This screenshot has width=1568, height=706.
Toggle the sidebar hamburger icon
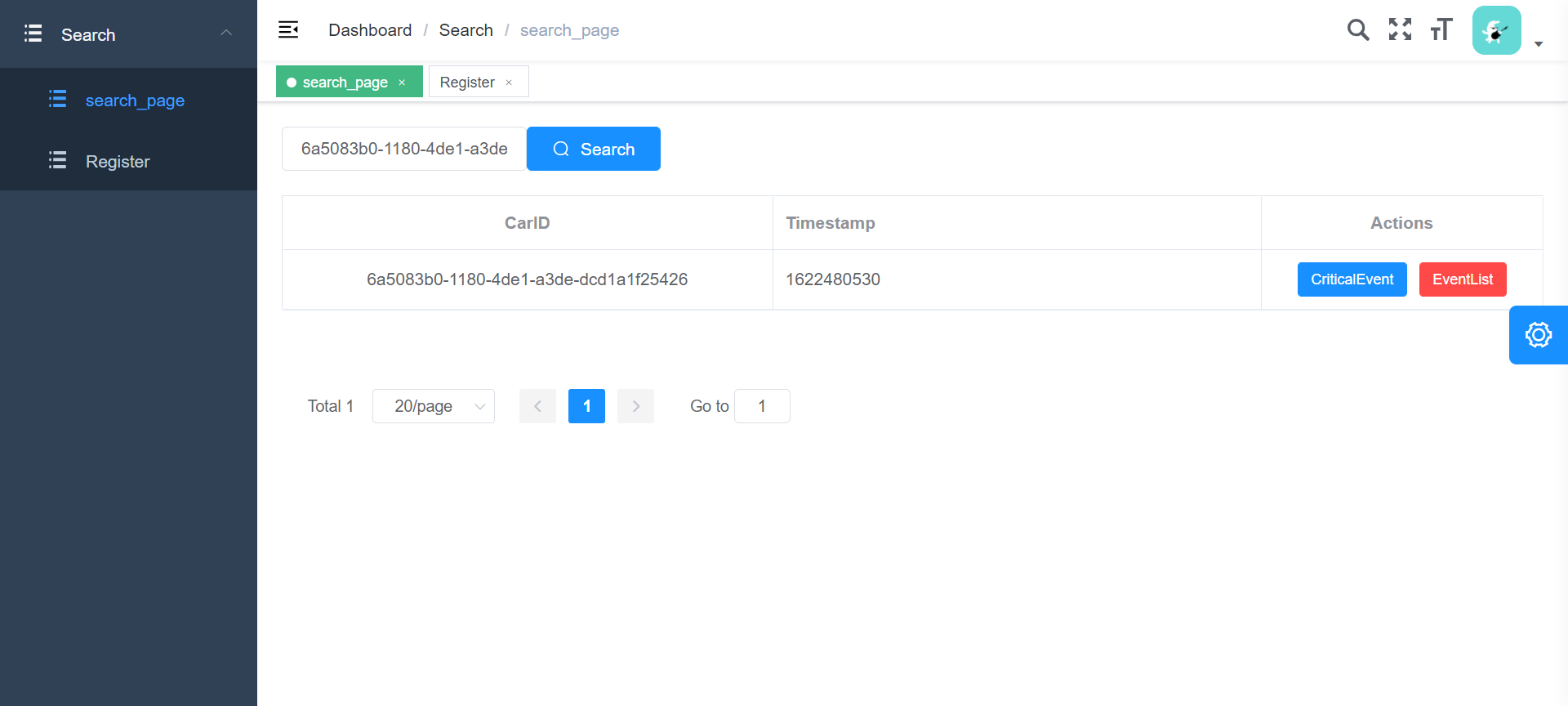click(288, 30)
